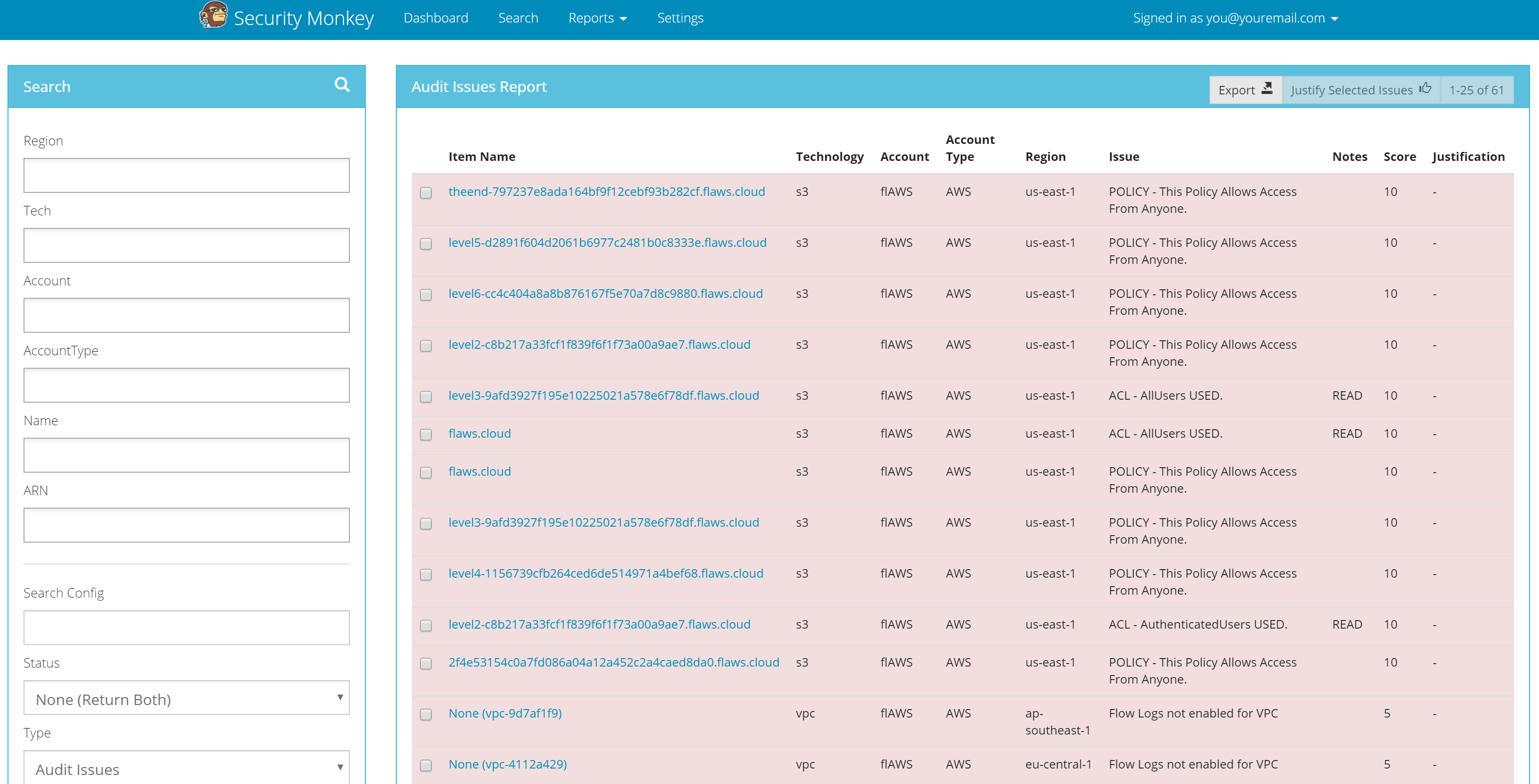The width and height of the screenshot is (1539, 784).
Task: Open 2f4e53154c0a7fd086a04a12a452c2a4caed8da0.flaws.cloud item link
Action: coord(614,662)
